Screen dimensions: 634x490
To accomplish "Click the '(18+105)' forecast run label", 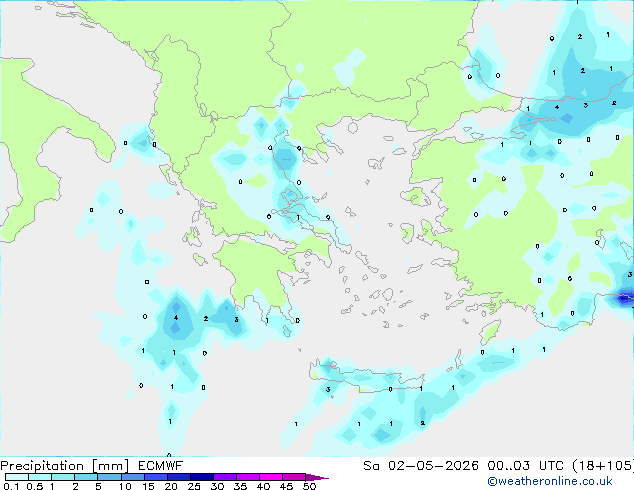I will click(x=603, y=466).
